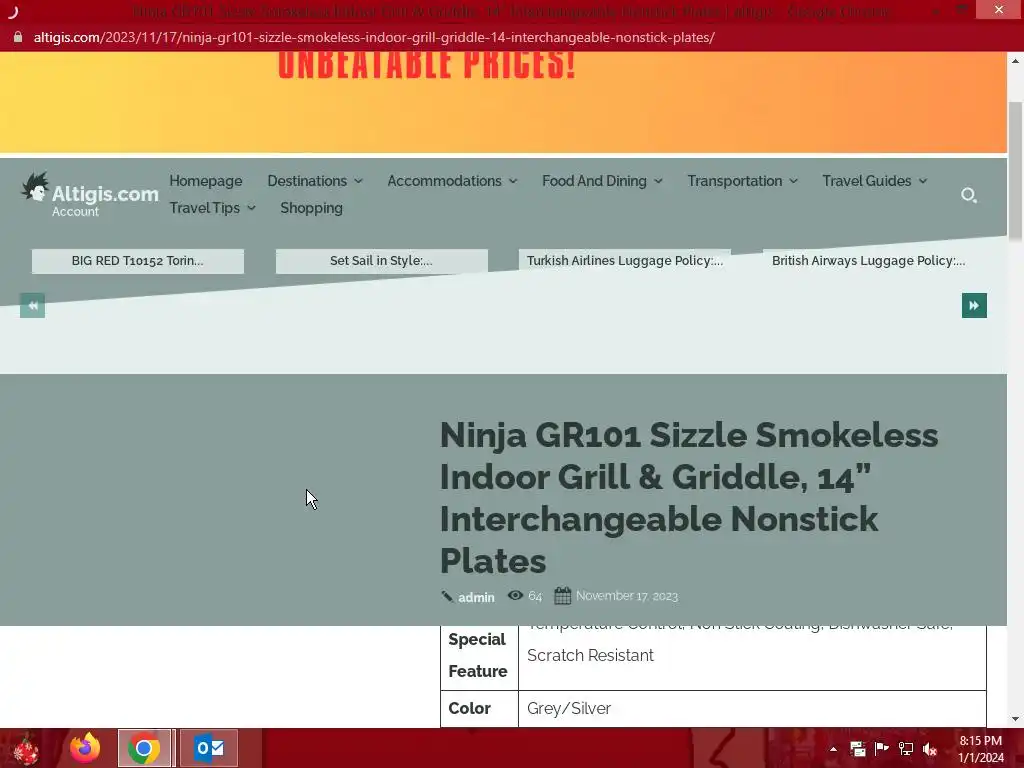The image size is (1024, 768).
Task: Click the Altigis.com hedgehog logo
Action: (36, 187)
